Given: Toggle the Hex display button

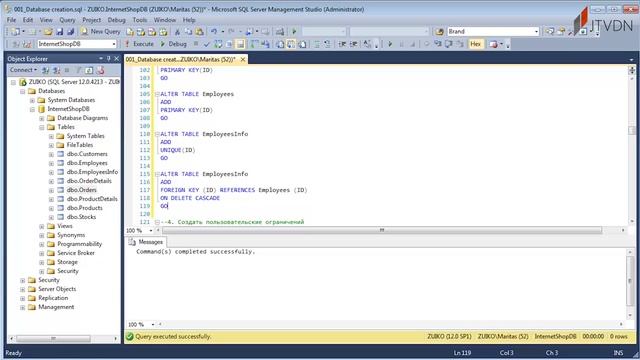Looking at the screenshot, I should (476, 44).
